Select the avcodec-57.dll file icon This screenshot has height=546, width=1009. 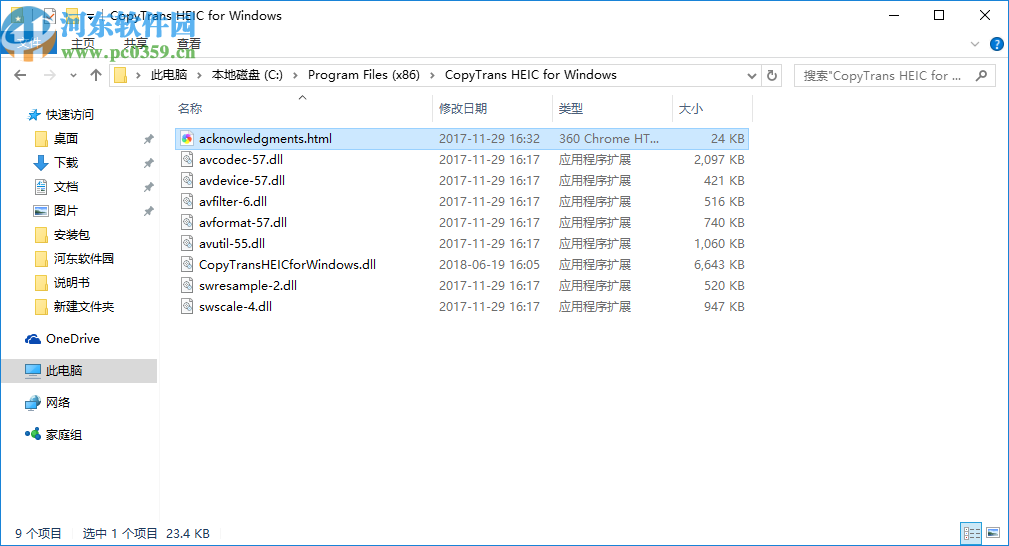coord(187,160)
